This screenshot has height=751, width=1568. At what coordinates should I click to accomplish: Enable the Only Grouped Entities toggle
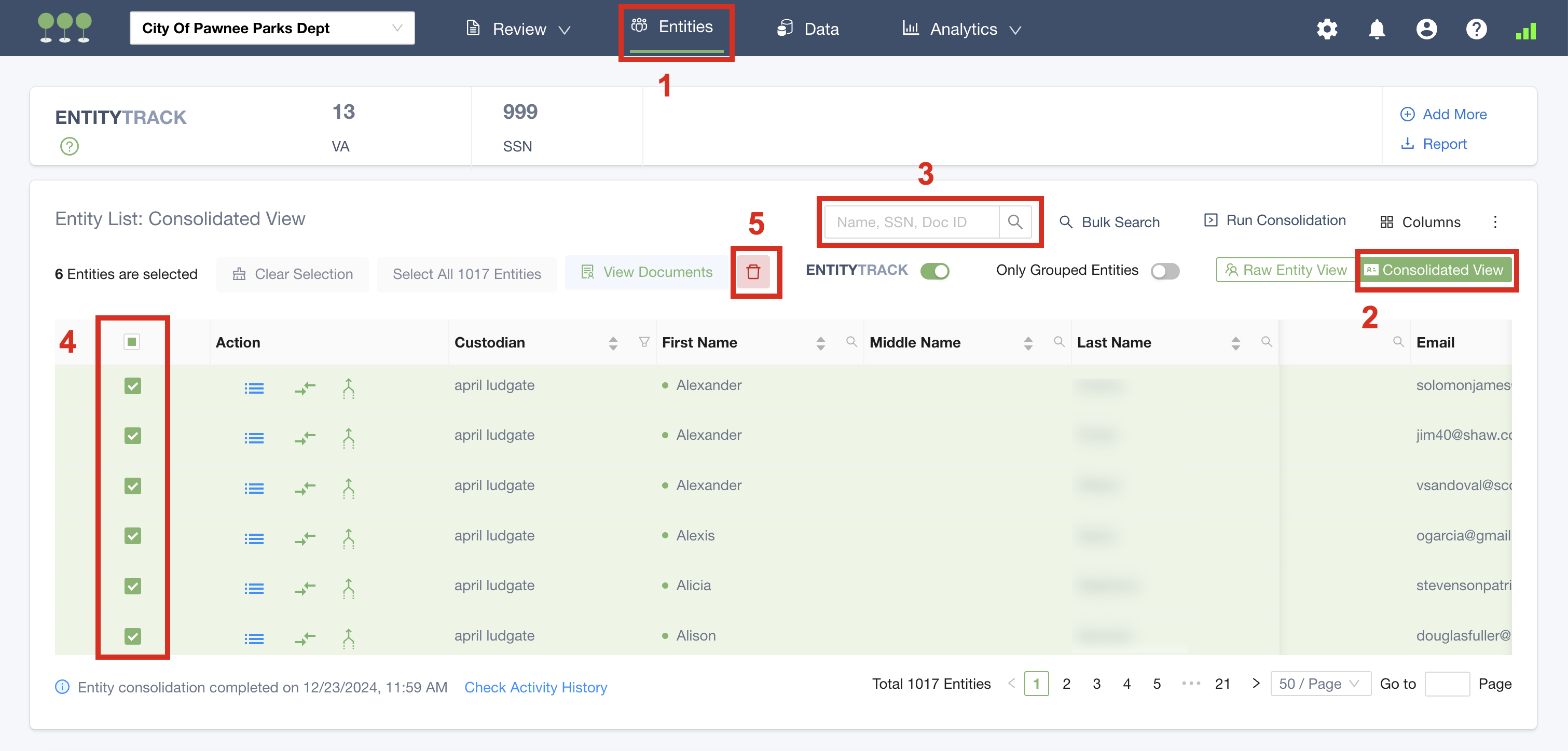click(x=1164, y=271)
